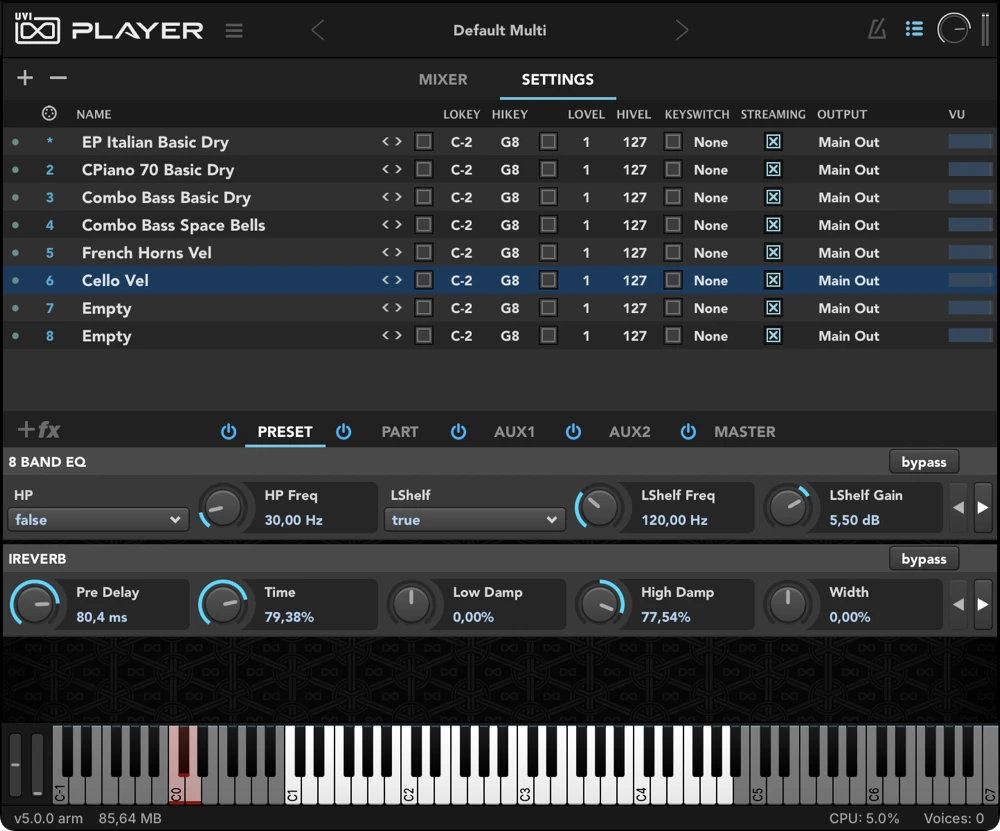Disable streaming for Cello Vel

tap(773, 280)
